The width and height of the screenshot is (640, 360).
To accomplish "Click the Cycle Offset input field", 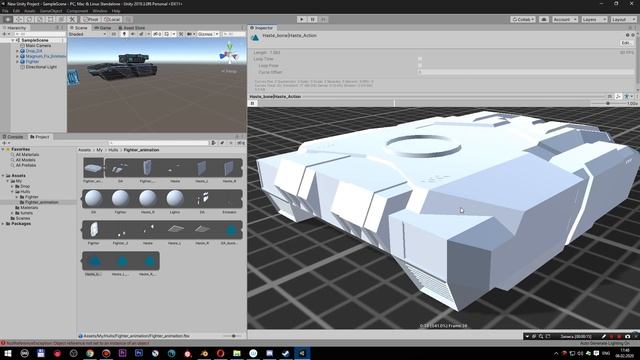I will 526,72.
